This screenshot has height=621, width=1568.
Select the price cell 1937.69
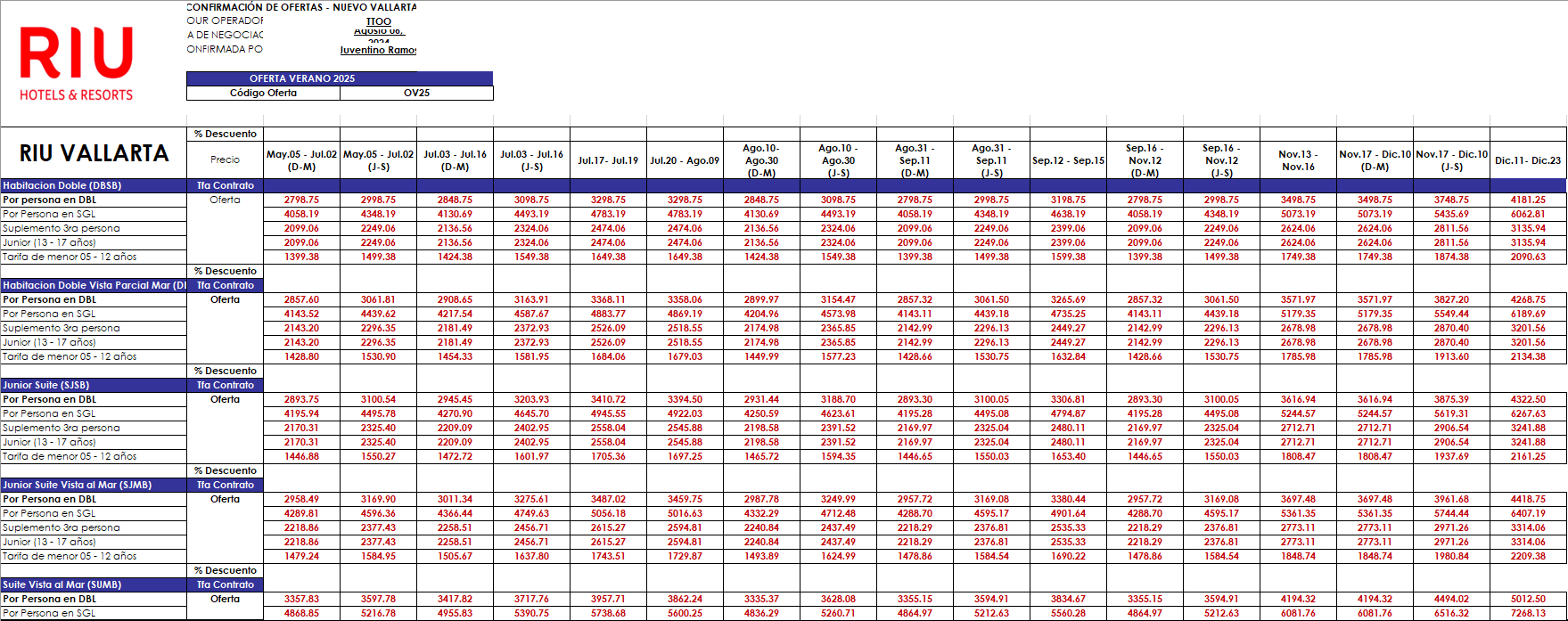(1451, 456)
